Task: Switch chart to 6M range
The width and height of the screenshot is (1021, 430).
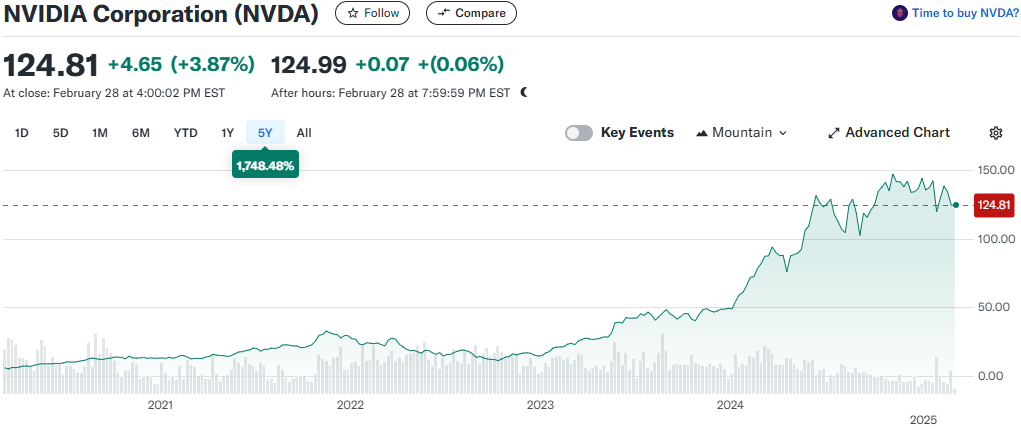Action: click(141, 133)
